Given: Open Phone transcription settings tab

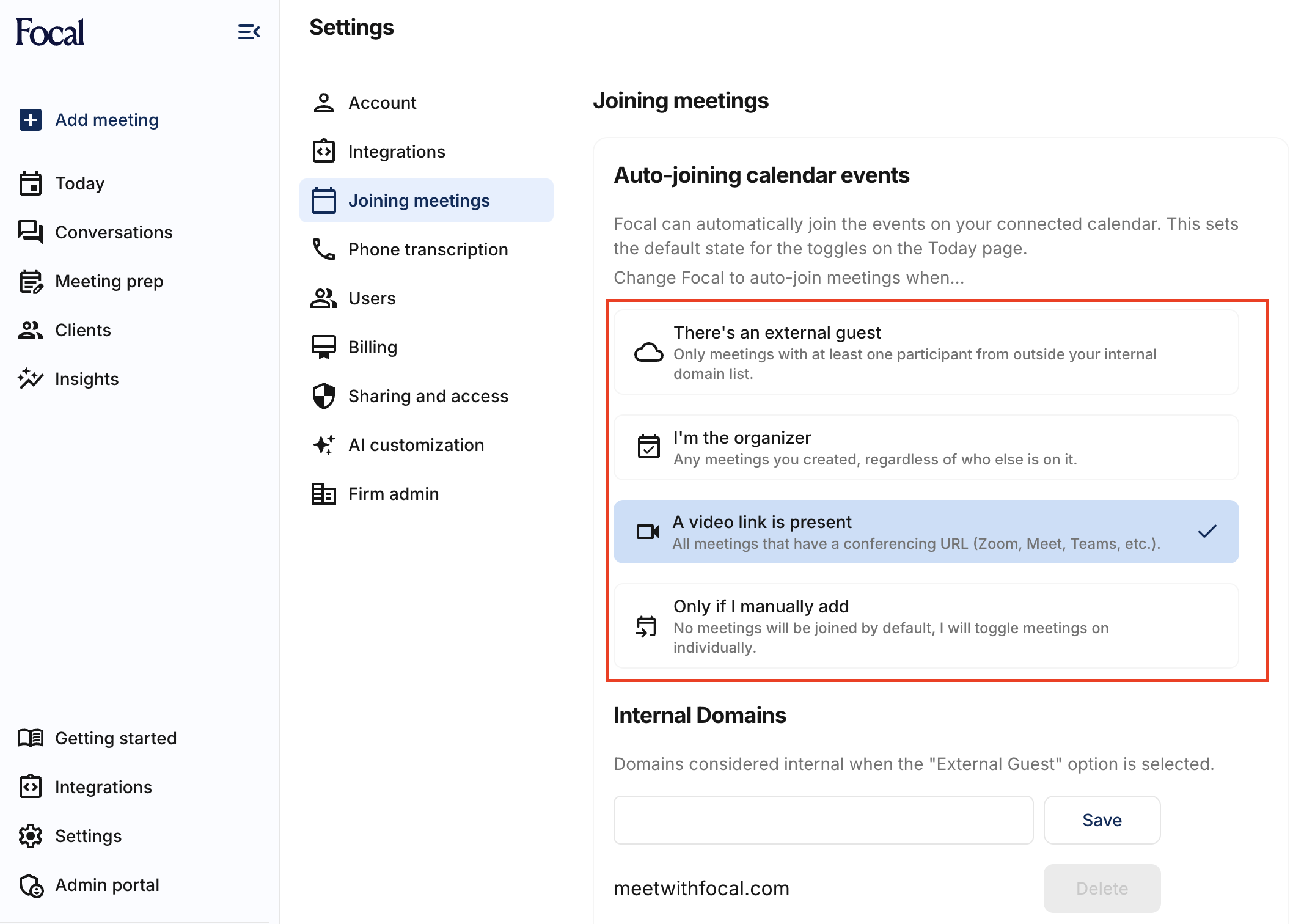Looking at the screenshot, I should 427,249.
